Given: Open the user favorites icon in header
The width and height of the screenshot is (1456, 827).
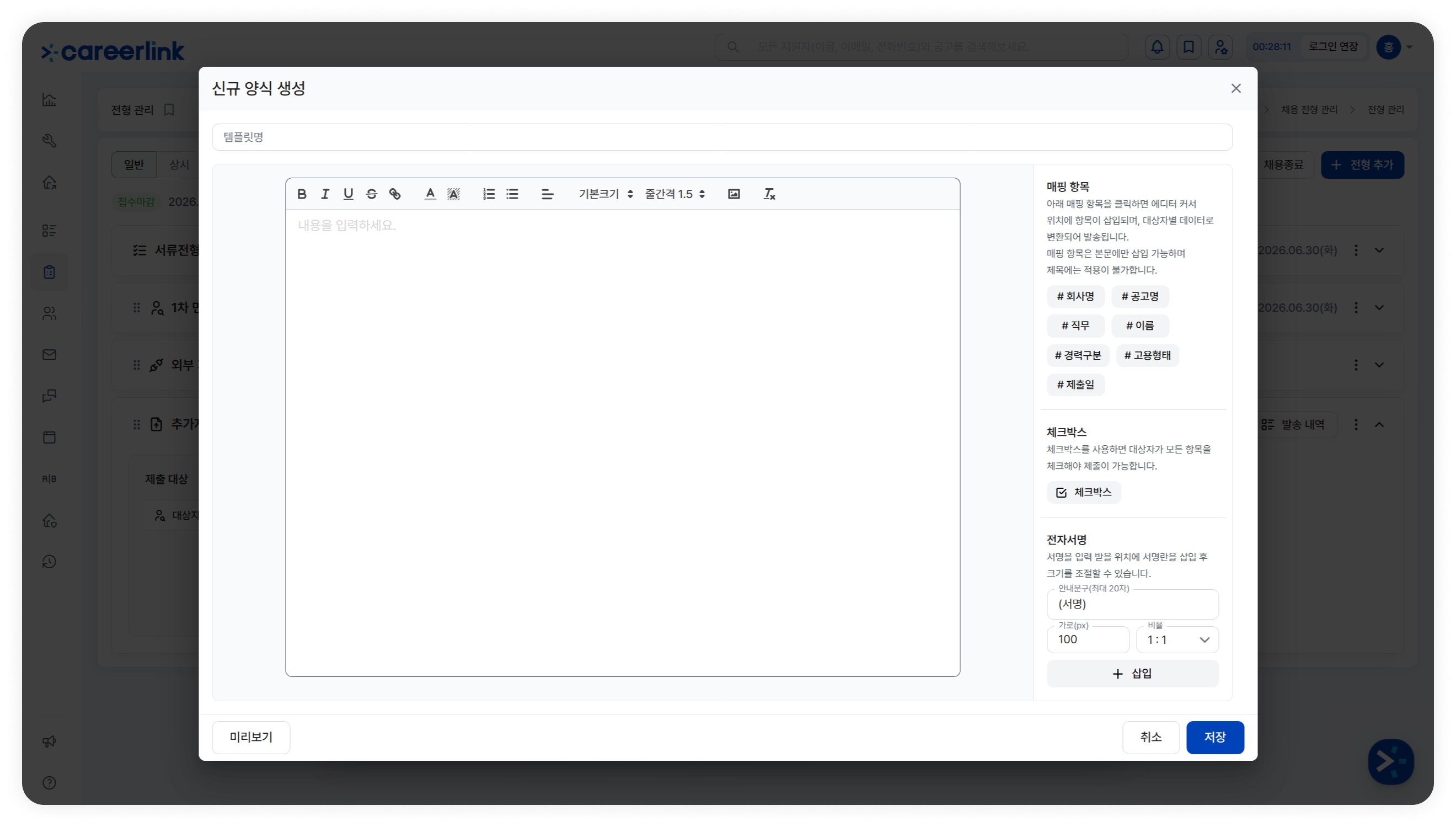Looking at the screenshot, I should point(1221,47).
